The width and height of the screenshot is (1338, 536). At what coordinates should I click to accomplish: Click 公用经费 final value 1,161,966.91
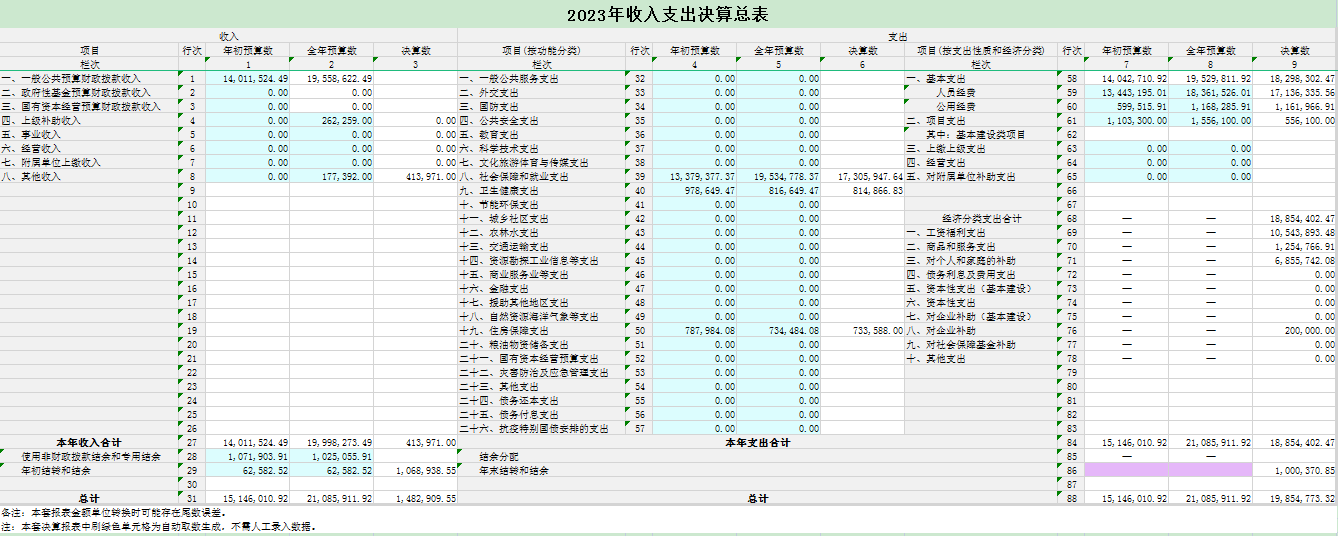(x=1295, y=106)
